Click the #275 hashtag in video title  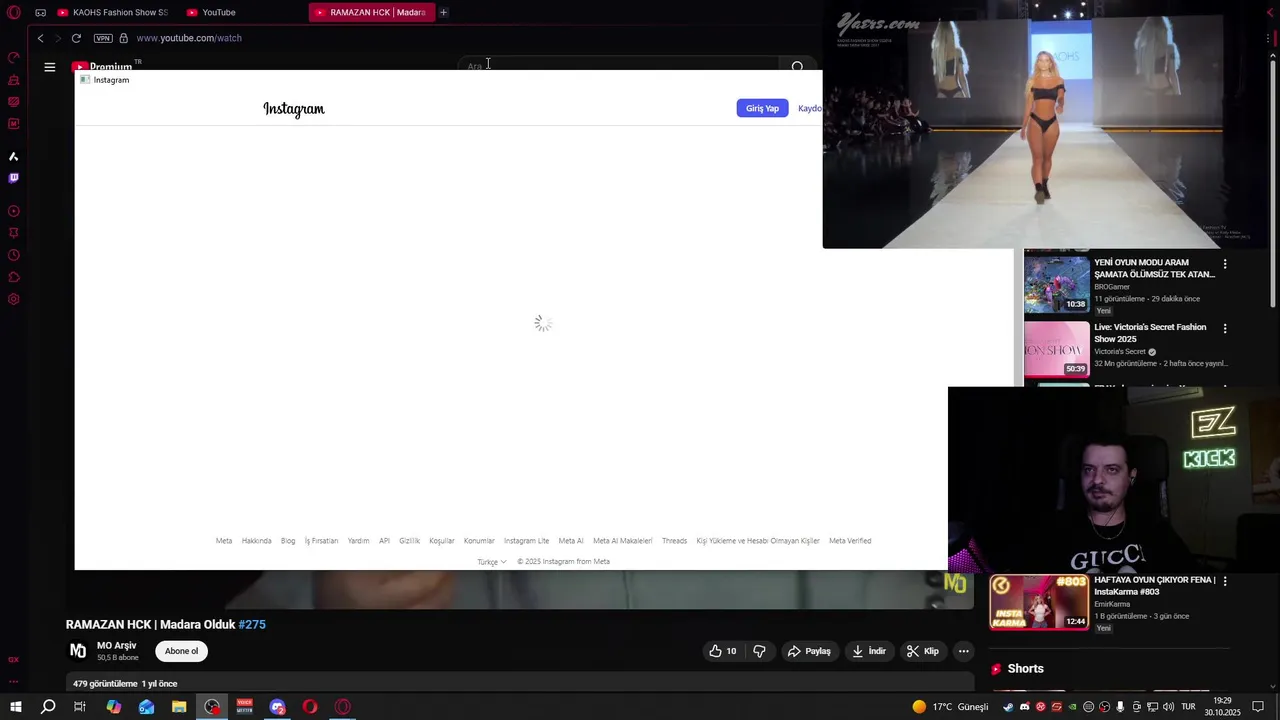tap(252, 625)
